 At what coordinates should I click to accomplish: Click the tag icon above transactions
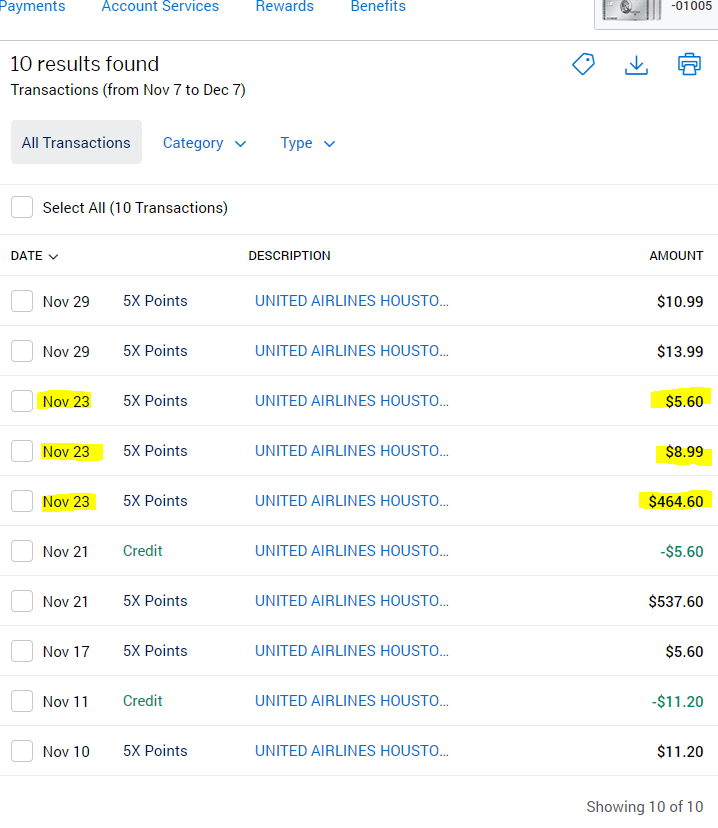click(x=583, y=65)
